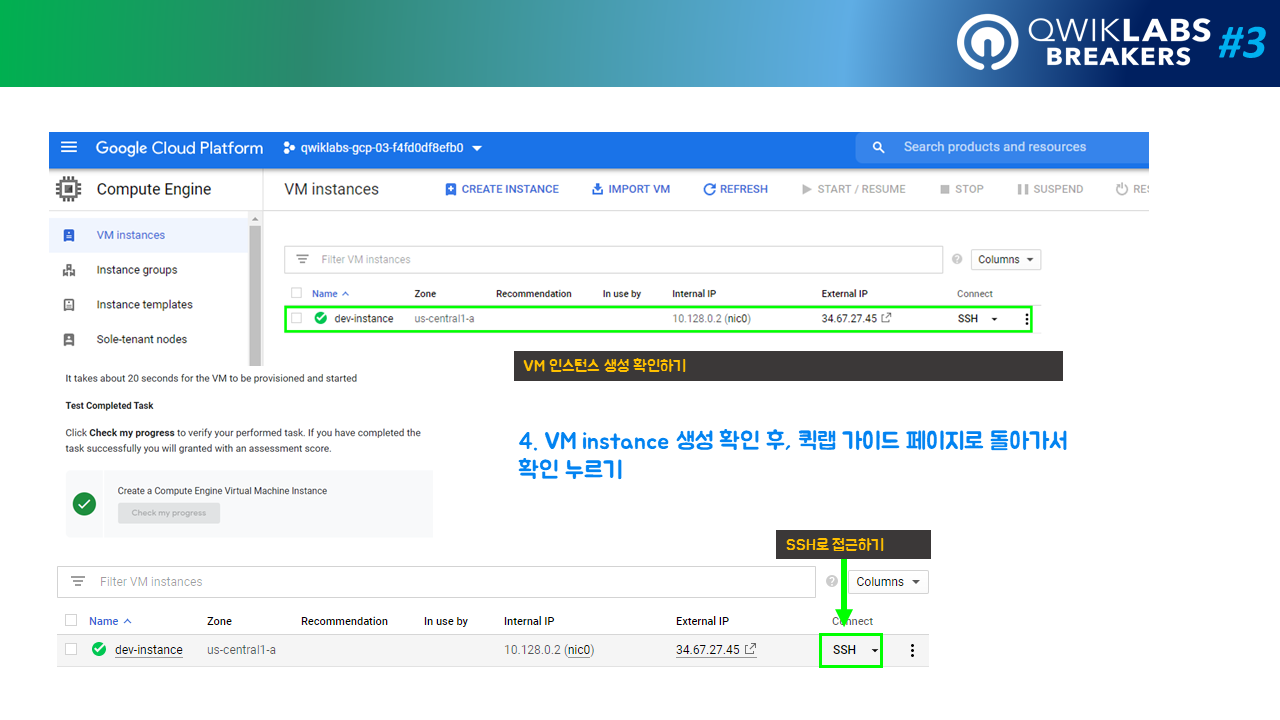Open the upper Columns dropdown
Viewport: 1280px width, 720px height.
pos(1006,260)
